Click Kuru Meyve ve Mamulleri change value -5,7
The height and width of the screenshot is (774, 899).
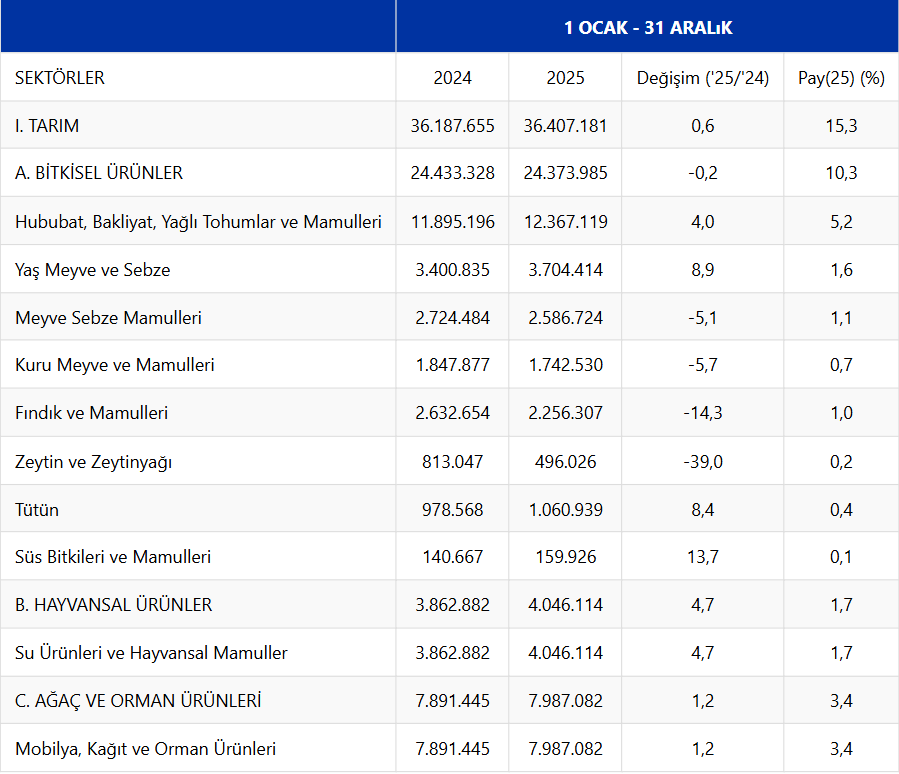702,365
